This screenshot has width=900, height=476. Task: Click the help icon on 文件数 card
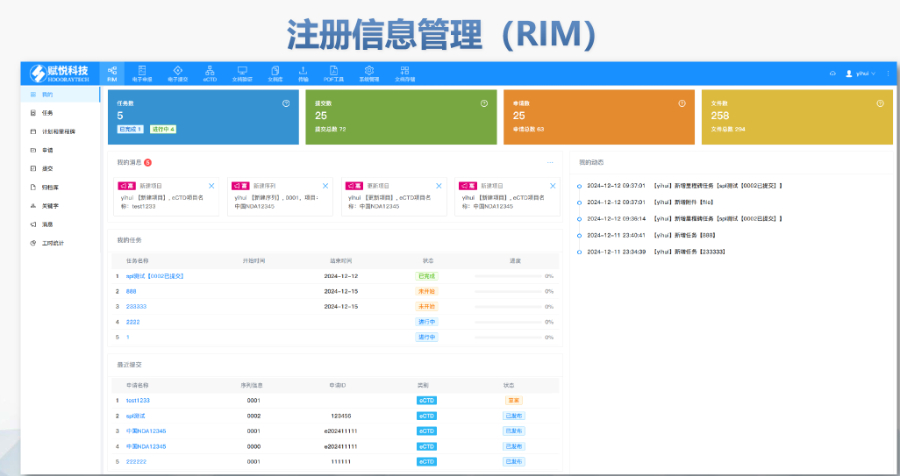880,102
